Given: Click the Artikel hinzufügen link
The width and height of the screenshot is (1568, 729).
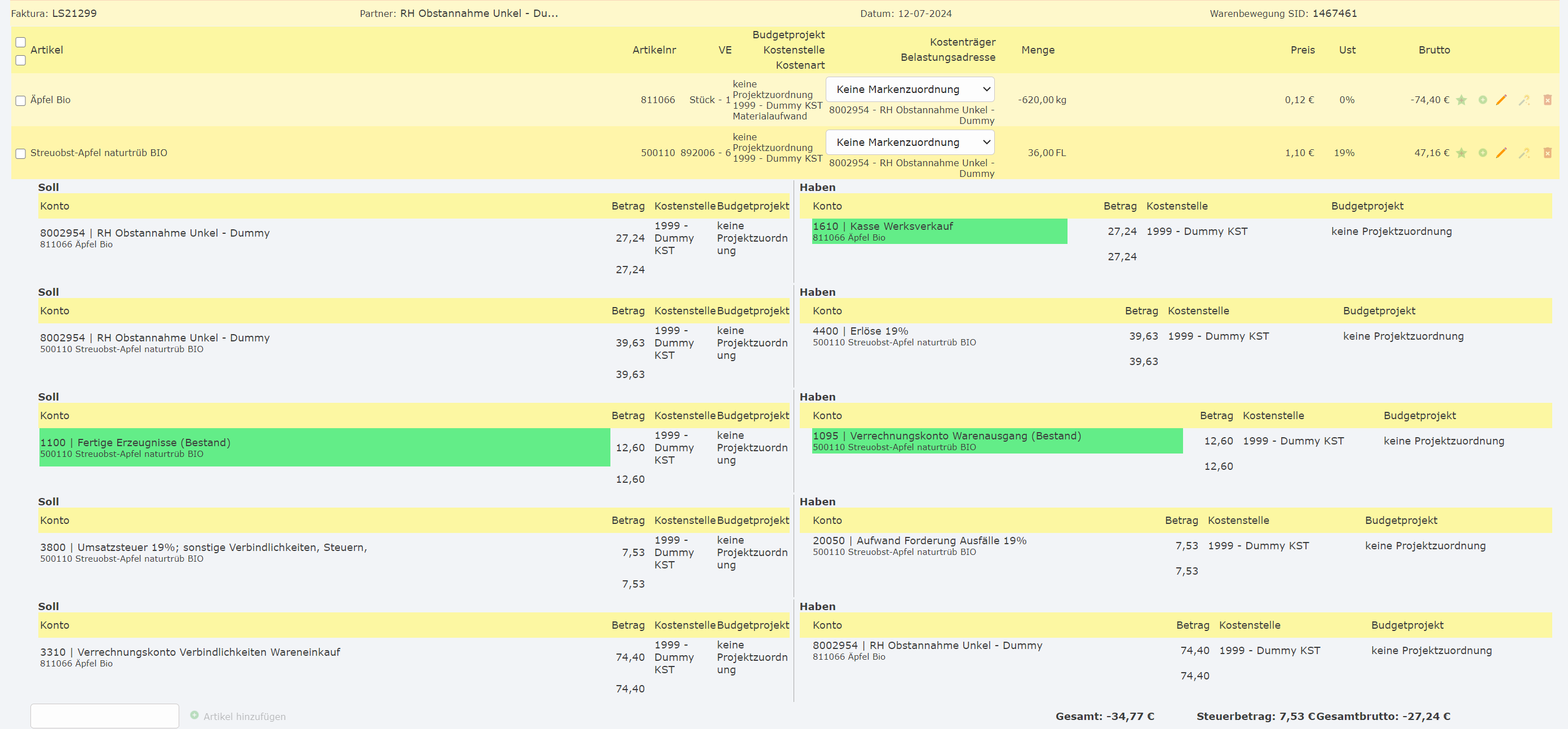Looking at the screenshot, I should tap(244, 716).
